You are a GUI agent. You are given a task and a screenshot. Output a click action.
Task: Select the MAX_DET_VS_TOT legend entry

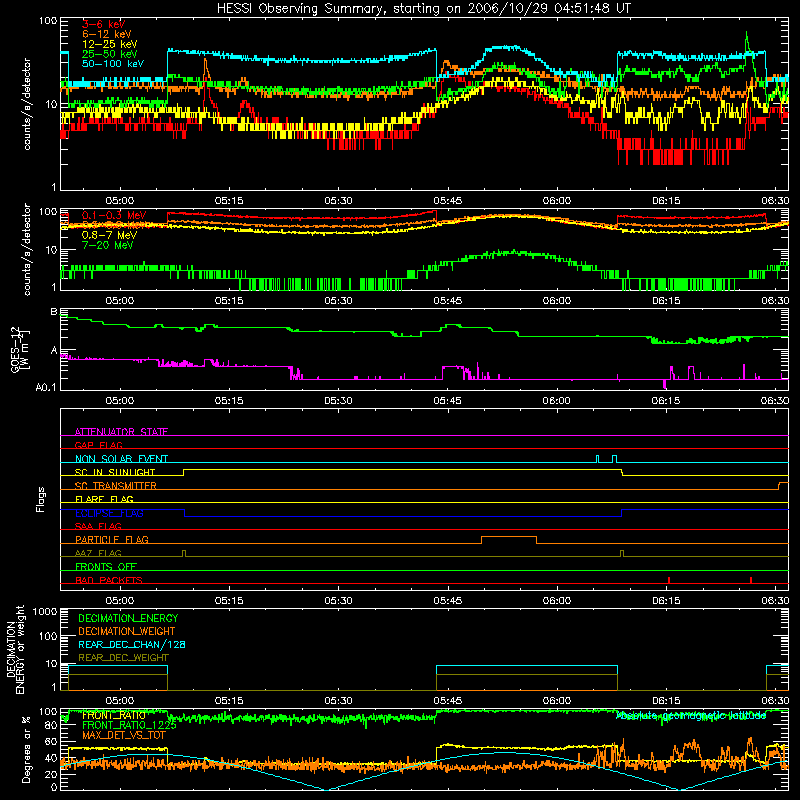(x=123, y=735)
